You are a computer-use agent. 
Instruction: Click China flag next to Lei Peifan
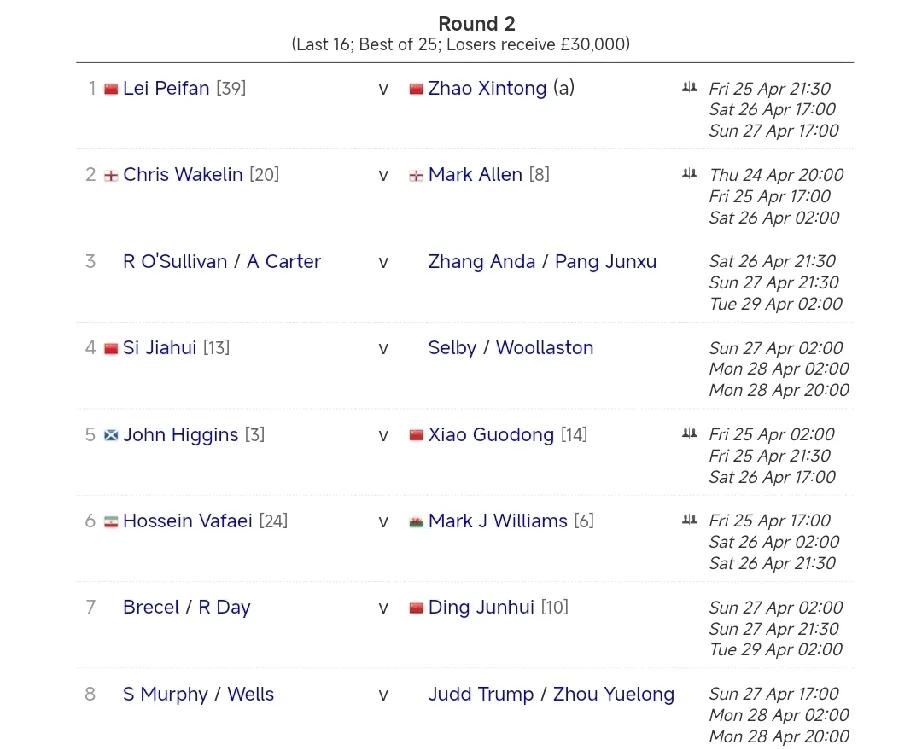(111, 89)
